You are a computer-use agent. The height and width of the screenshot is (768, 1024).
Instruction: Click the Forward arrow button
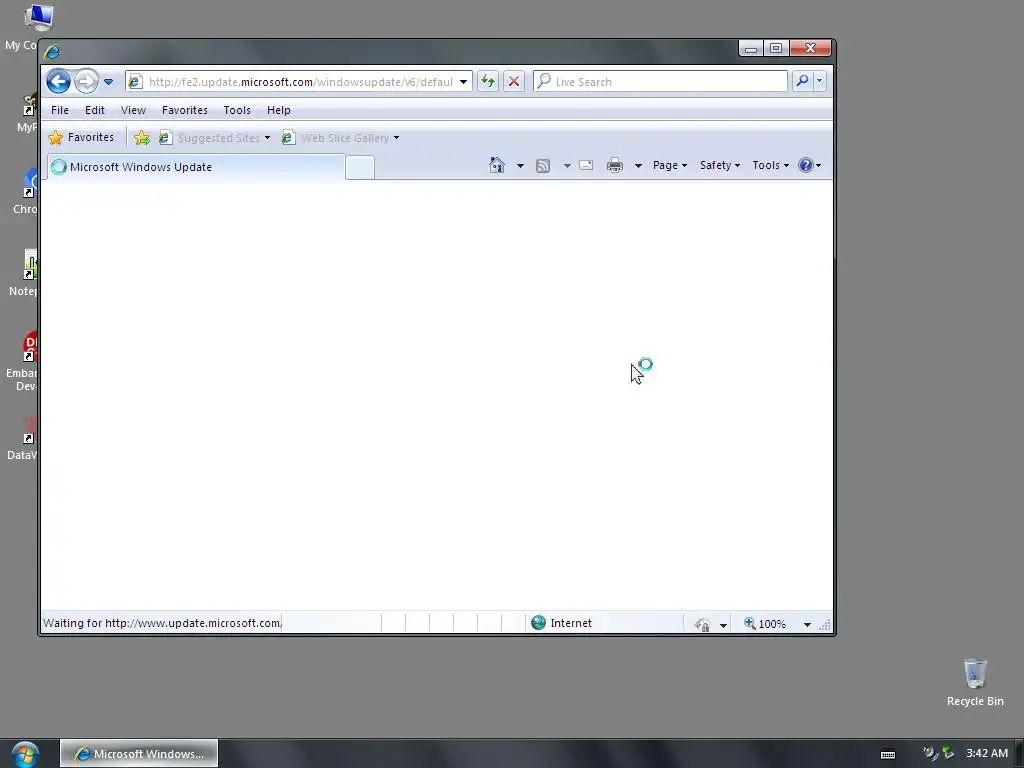coord(86,82)
